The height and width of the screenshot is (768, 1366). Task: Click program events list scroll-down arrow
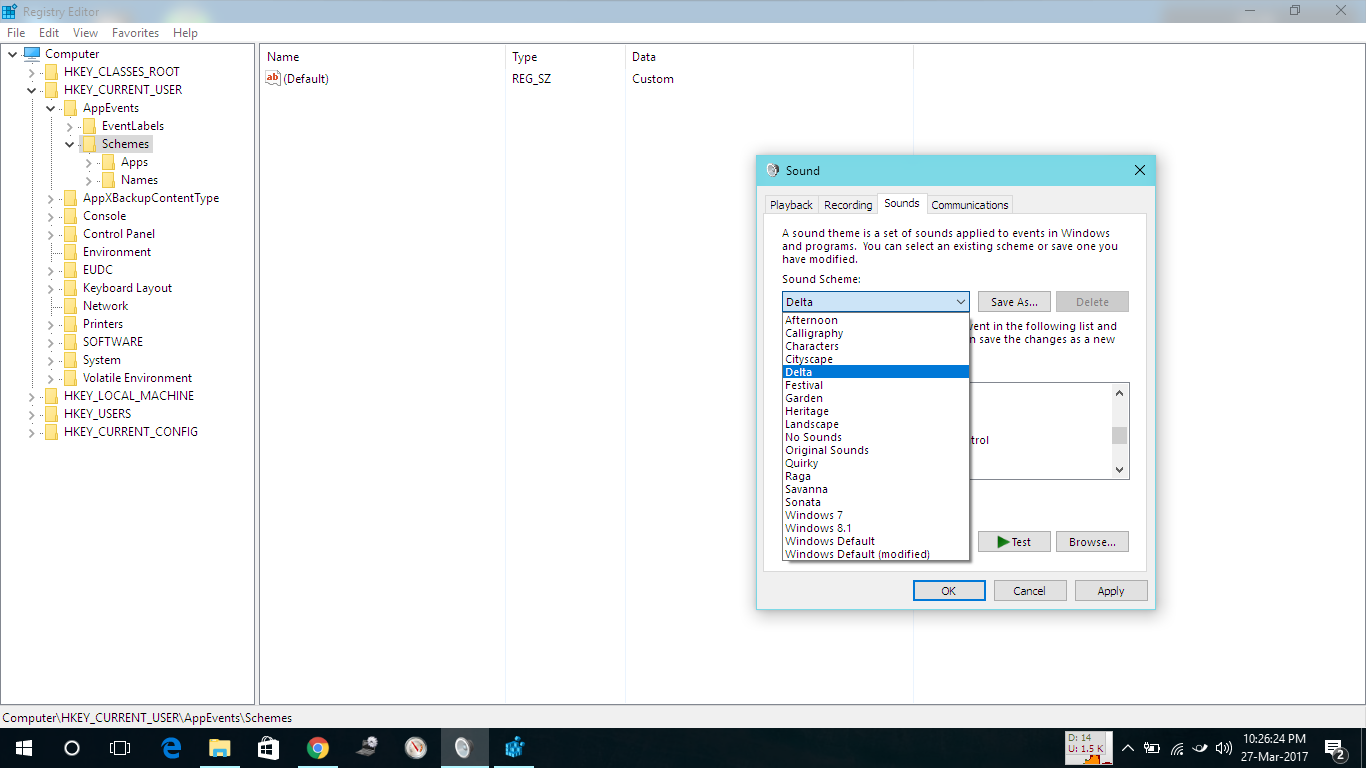[1119, 470]
